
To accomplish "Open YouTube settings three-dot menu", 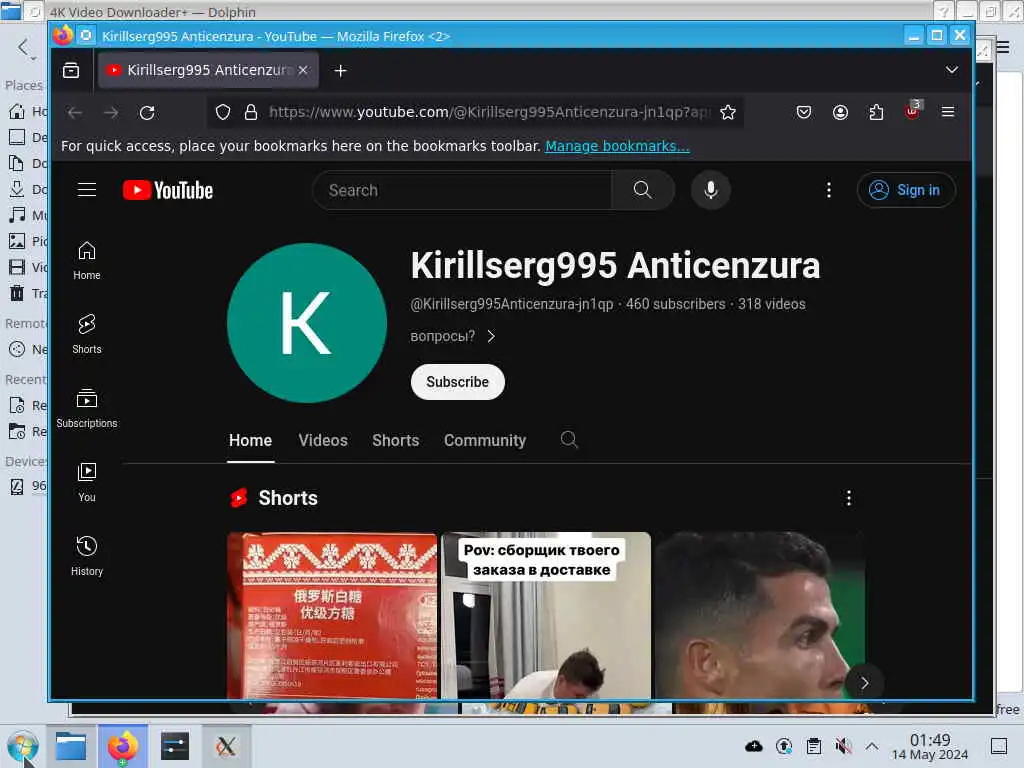I will coord(829,190).
